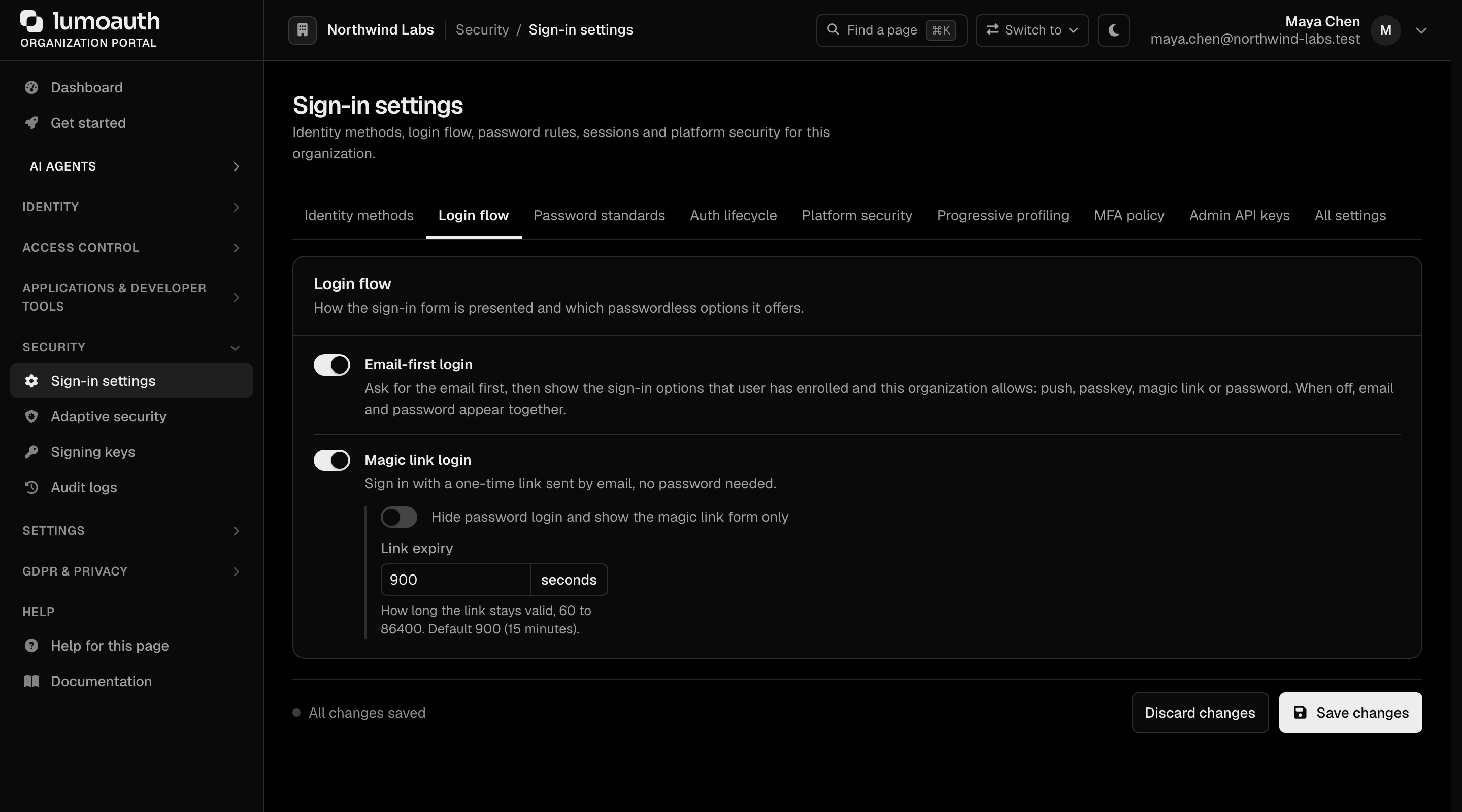This screenshot has height=812, width=1462.
Task: Click the Northwind Labs building icon
Action: tap(302, 30)
